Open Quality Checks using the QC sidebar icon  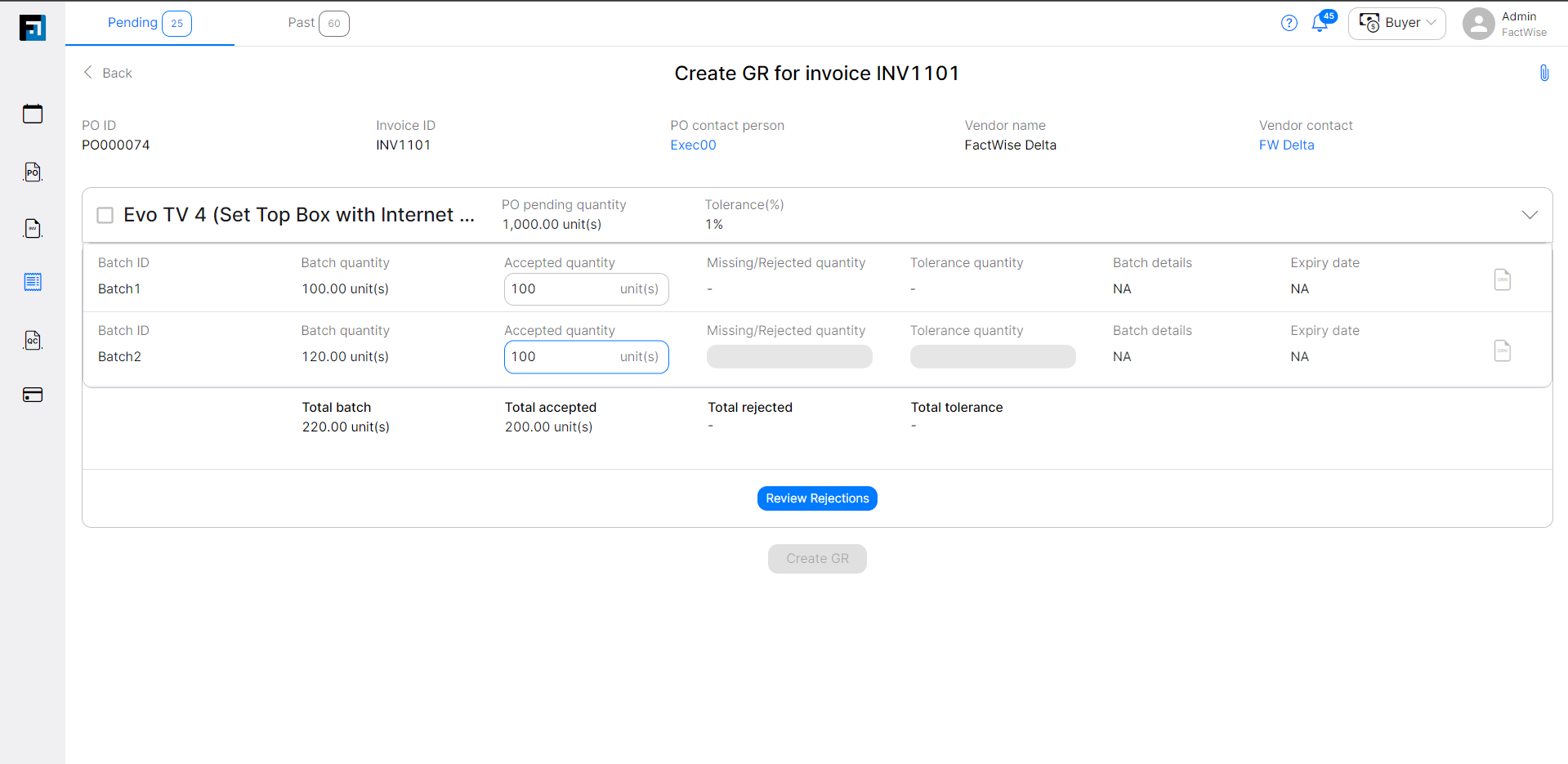tap(32, 340)
